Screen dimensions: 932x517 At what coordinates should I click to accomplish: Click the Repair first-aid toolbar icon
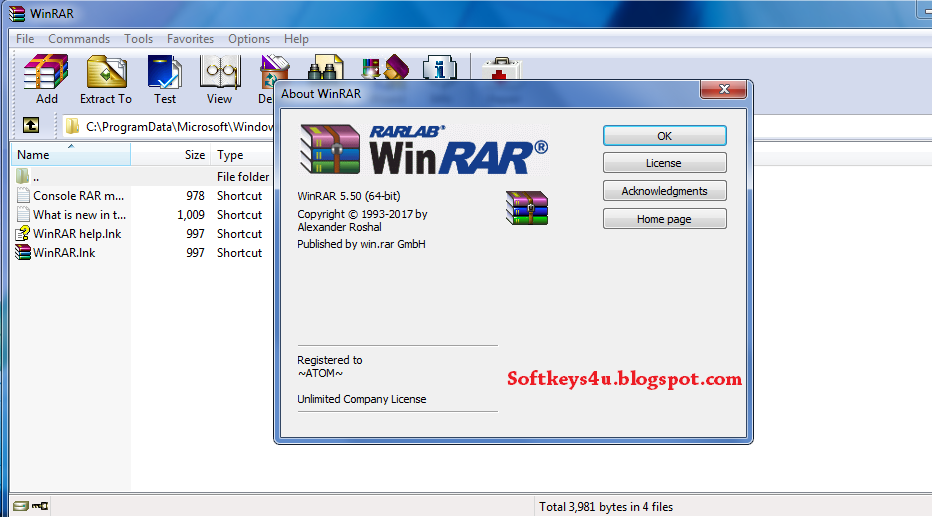(501, 68)
